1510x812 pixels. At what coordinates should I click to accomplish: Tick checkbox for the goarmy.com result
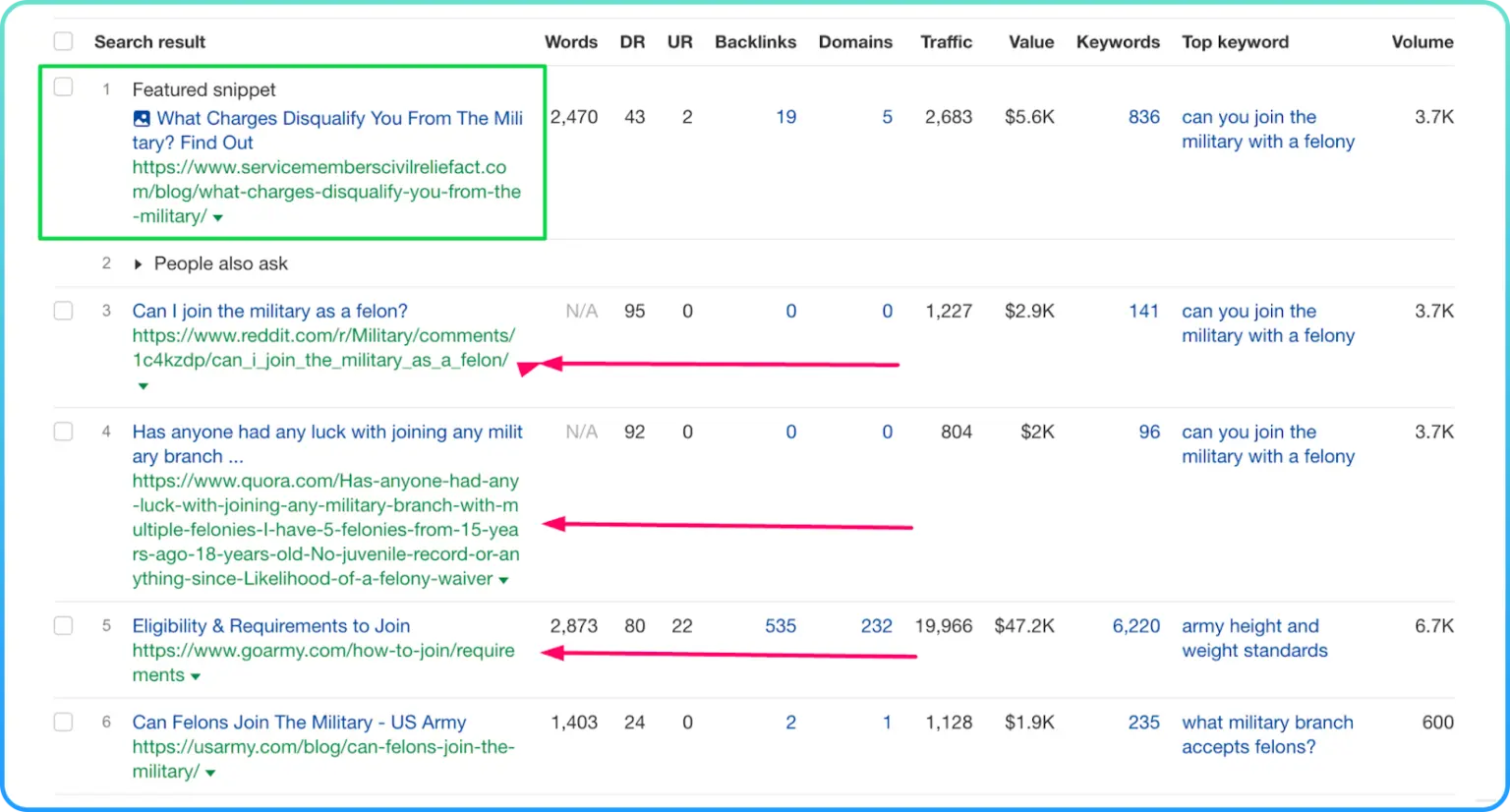click(64, 625)
